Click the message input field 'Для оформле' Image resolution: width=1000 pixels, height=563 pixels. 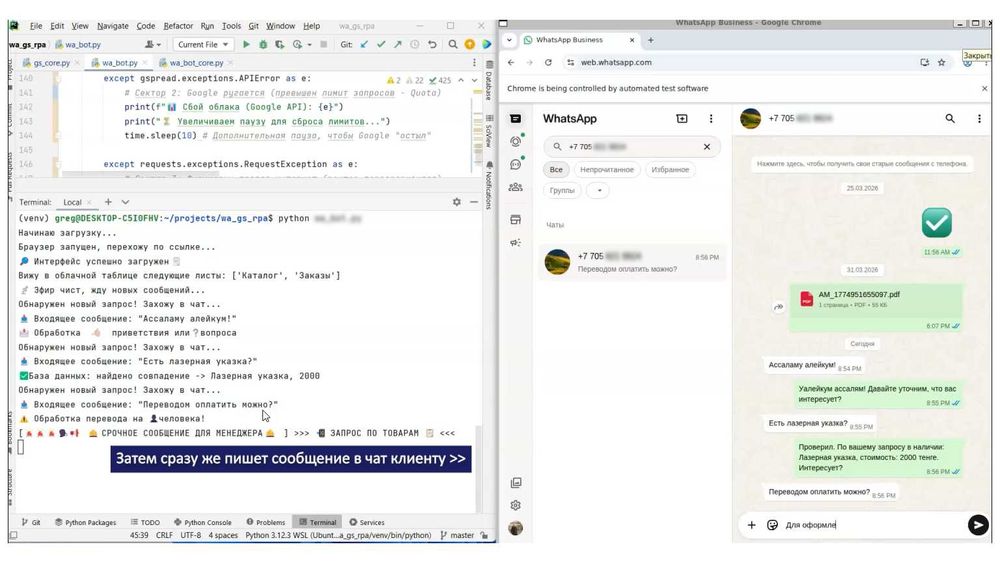(874, 525)
